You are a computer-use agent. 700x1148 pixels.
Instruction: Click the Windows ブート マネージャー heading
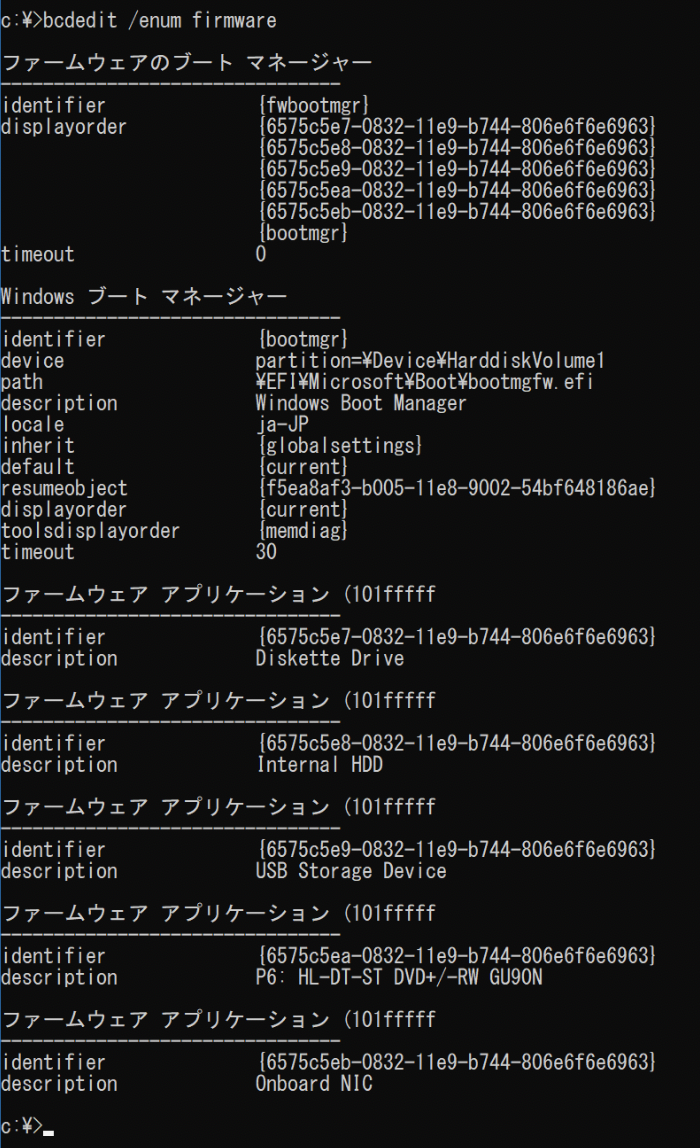coord(144,296)
